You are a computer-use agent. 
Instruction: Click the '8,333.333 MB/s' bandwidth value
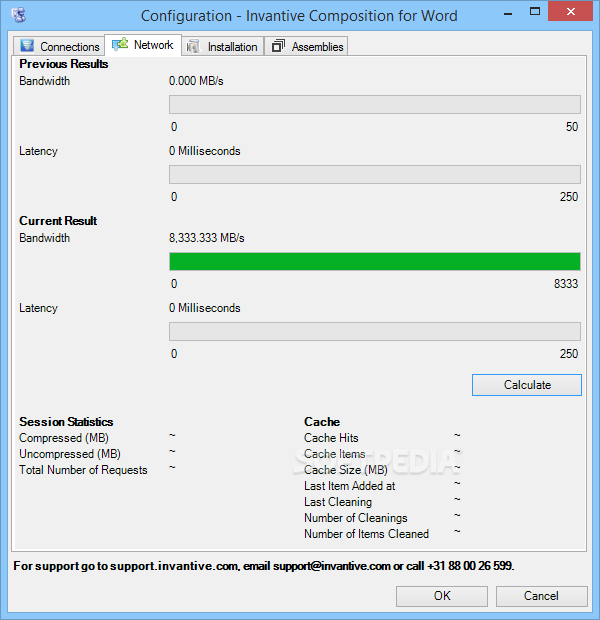pyautogui.click(x=206, y=238)
